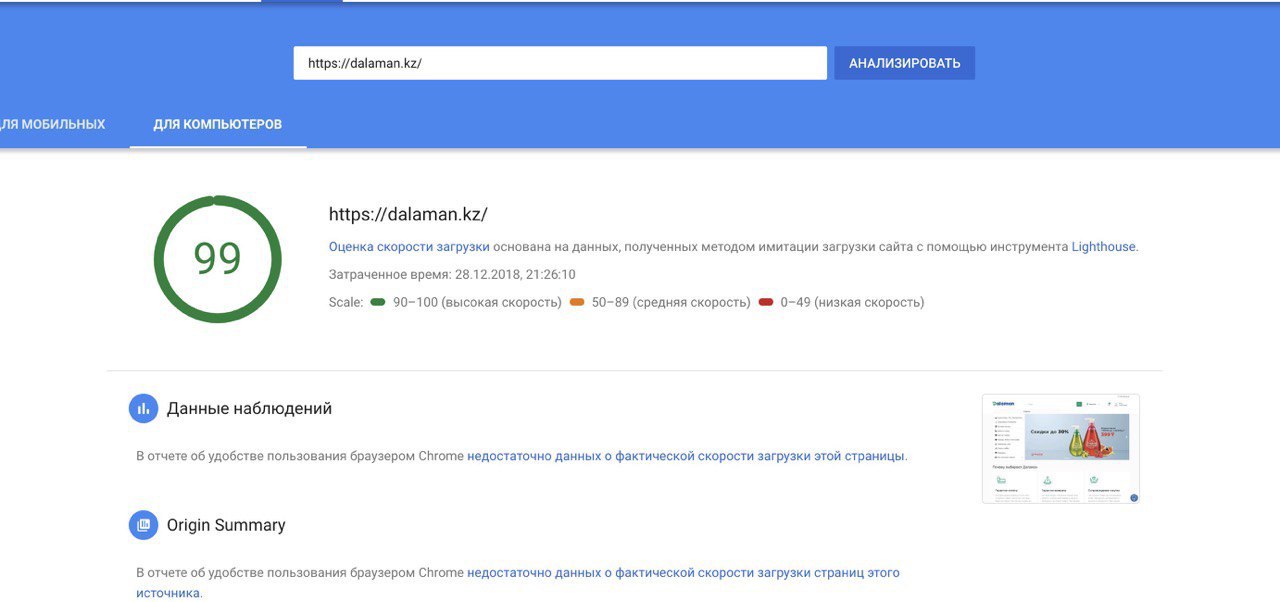Image resolution: width=1280 pixels, height=602 pixels.
Task: Click the Затраченное время 28.12.2018 timestamp
Action: pyautogui.click(x=452, y=274)
